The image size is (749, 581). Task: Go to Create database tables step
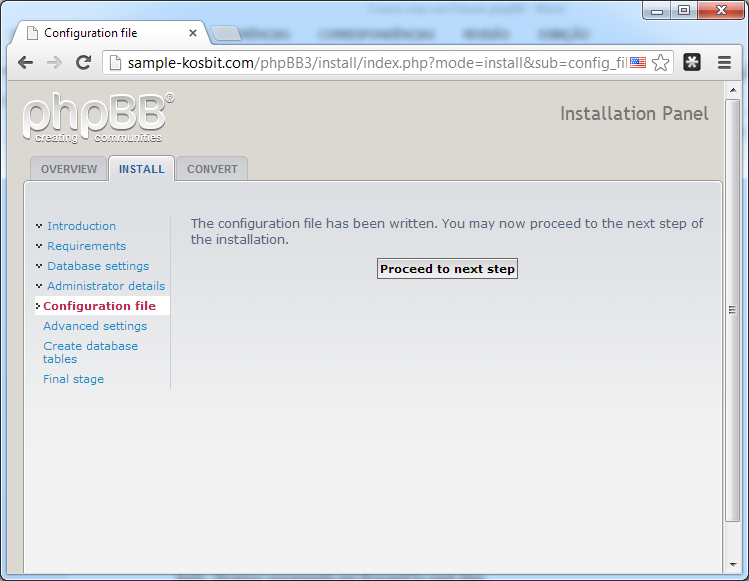pos(90,352)
